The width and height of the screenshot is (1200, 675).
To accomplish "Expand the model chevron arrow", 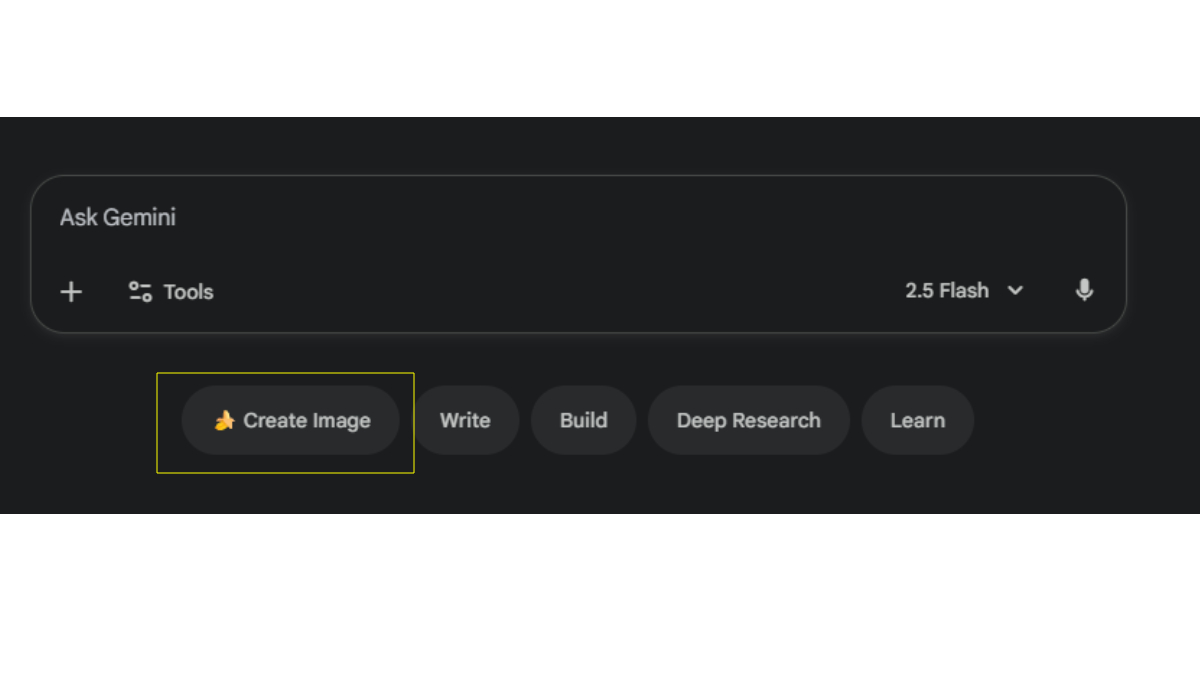I will point(1015,291).
